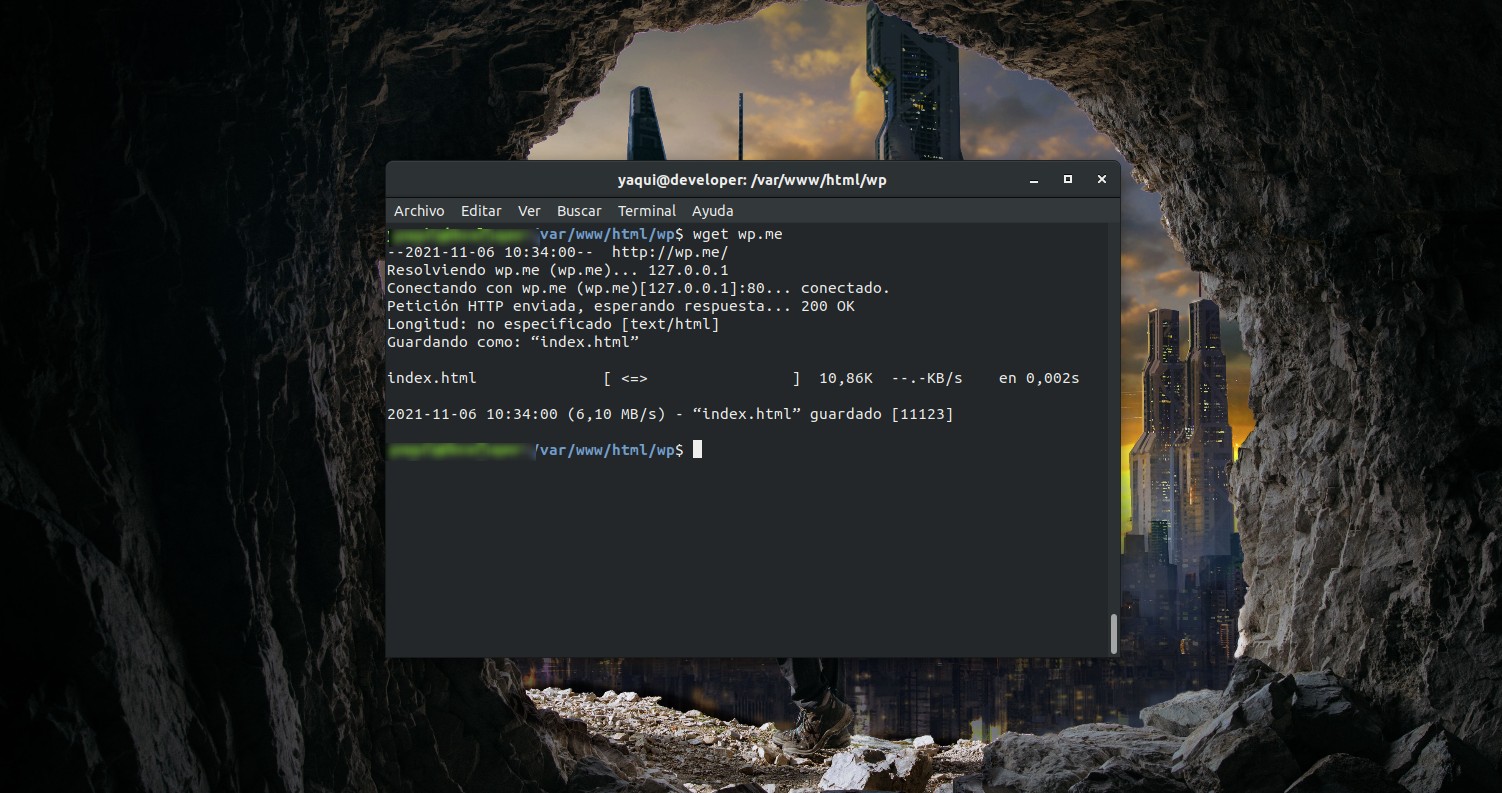
Task: Open the Buscar menu
Action: coord(579,211)
